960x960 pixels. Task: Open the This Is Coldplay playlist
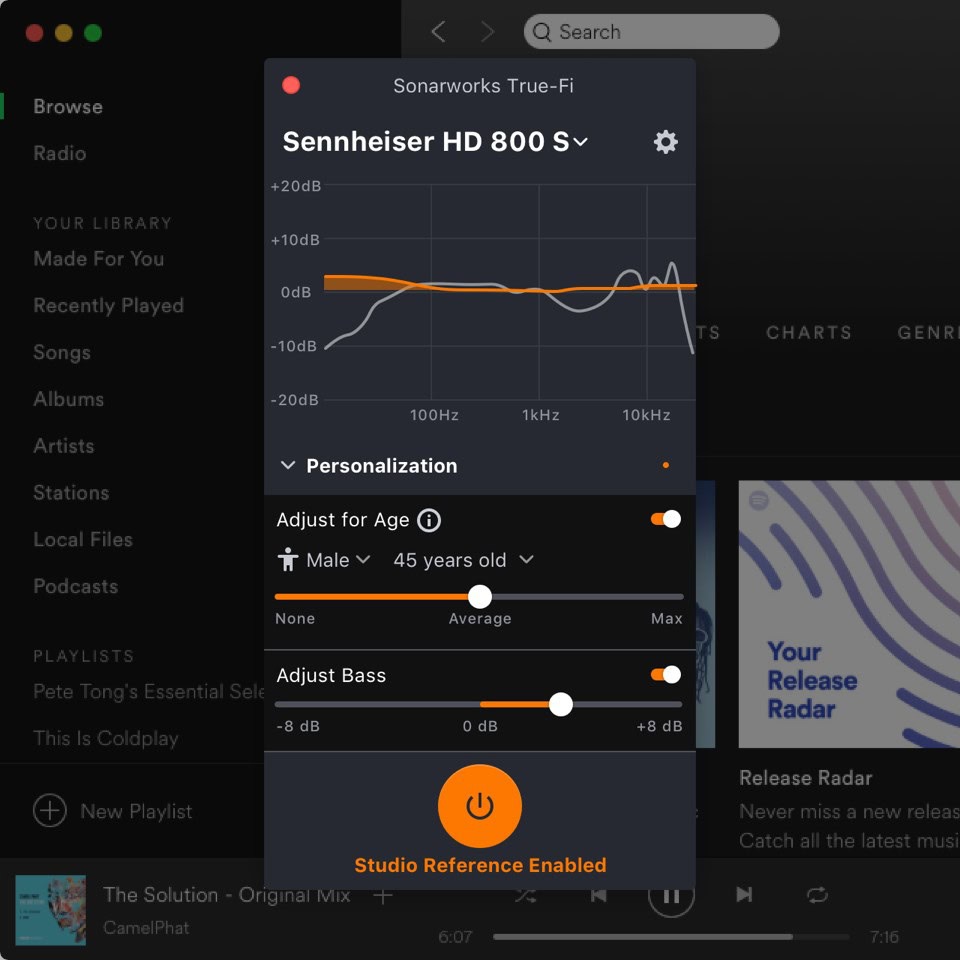(x=105, y=738)
